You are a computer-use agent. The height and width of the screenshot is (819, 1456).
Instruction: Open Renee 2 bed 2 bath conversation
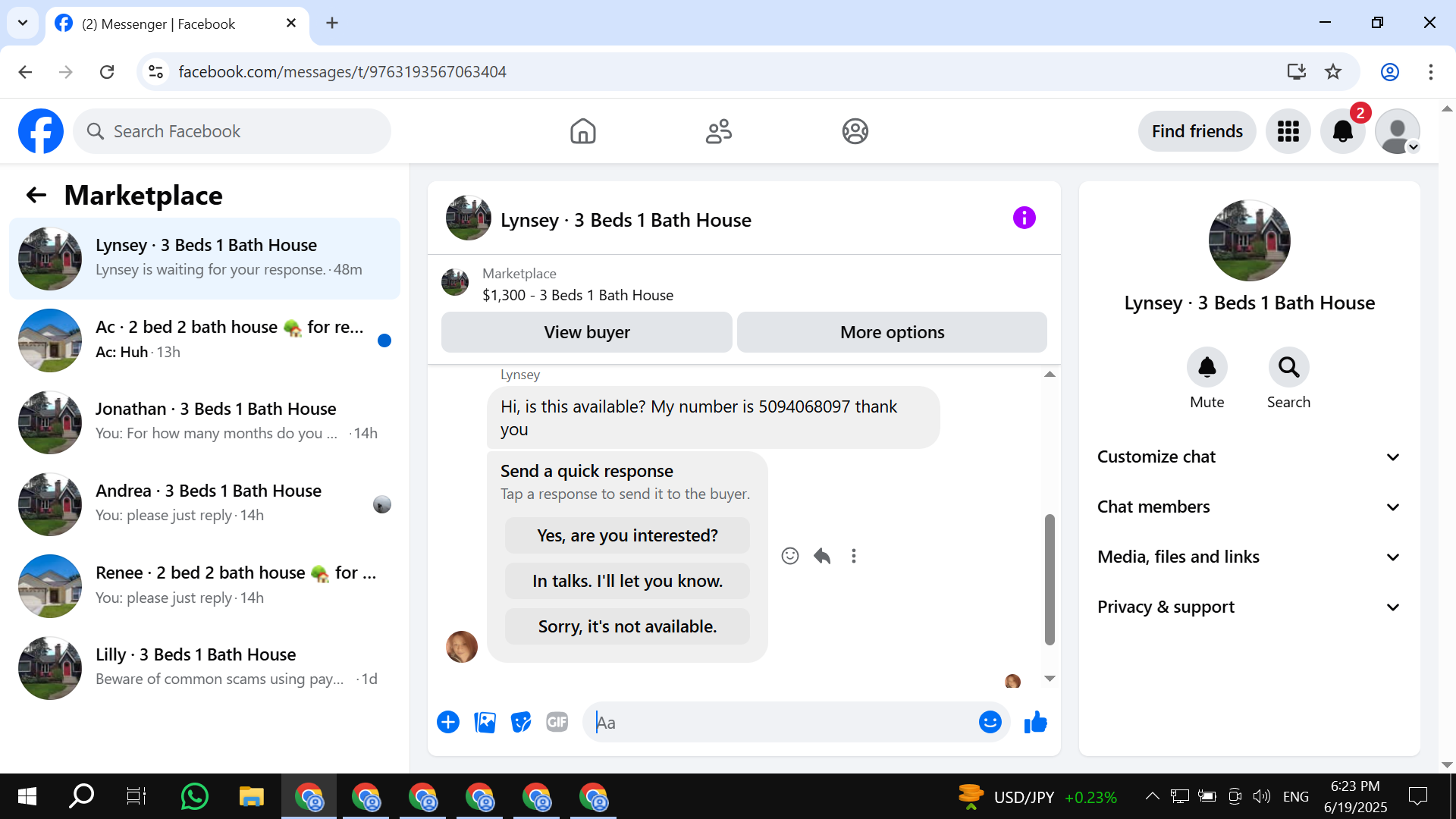tap(205, 586)
